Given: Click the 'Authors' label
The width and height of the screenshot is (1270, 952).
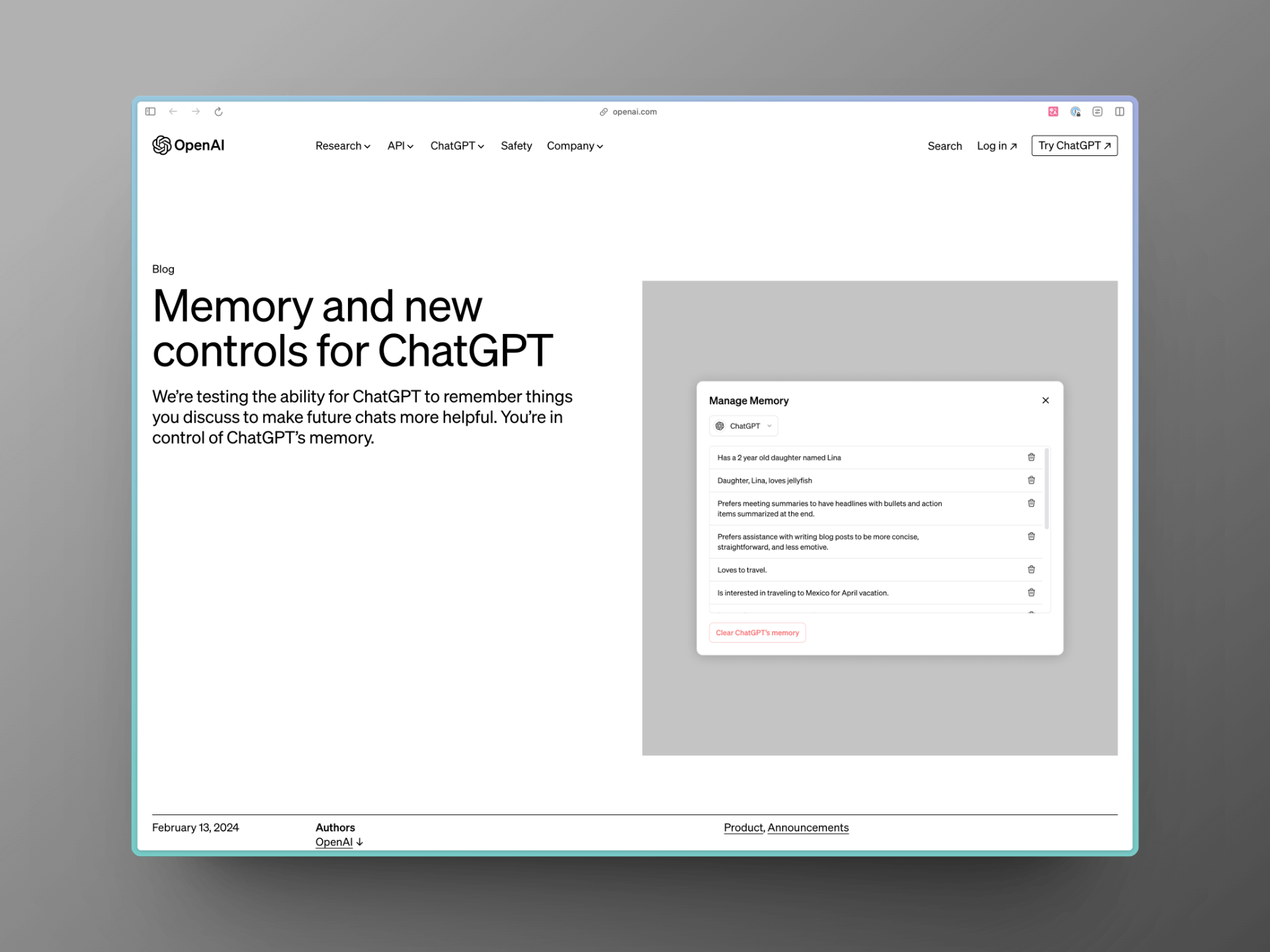Looking at the screenshot, I should 335,828.
